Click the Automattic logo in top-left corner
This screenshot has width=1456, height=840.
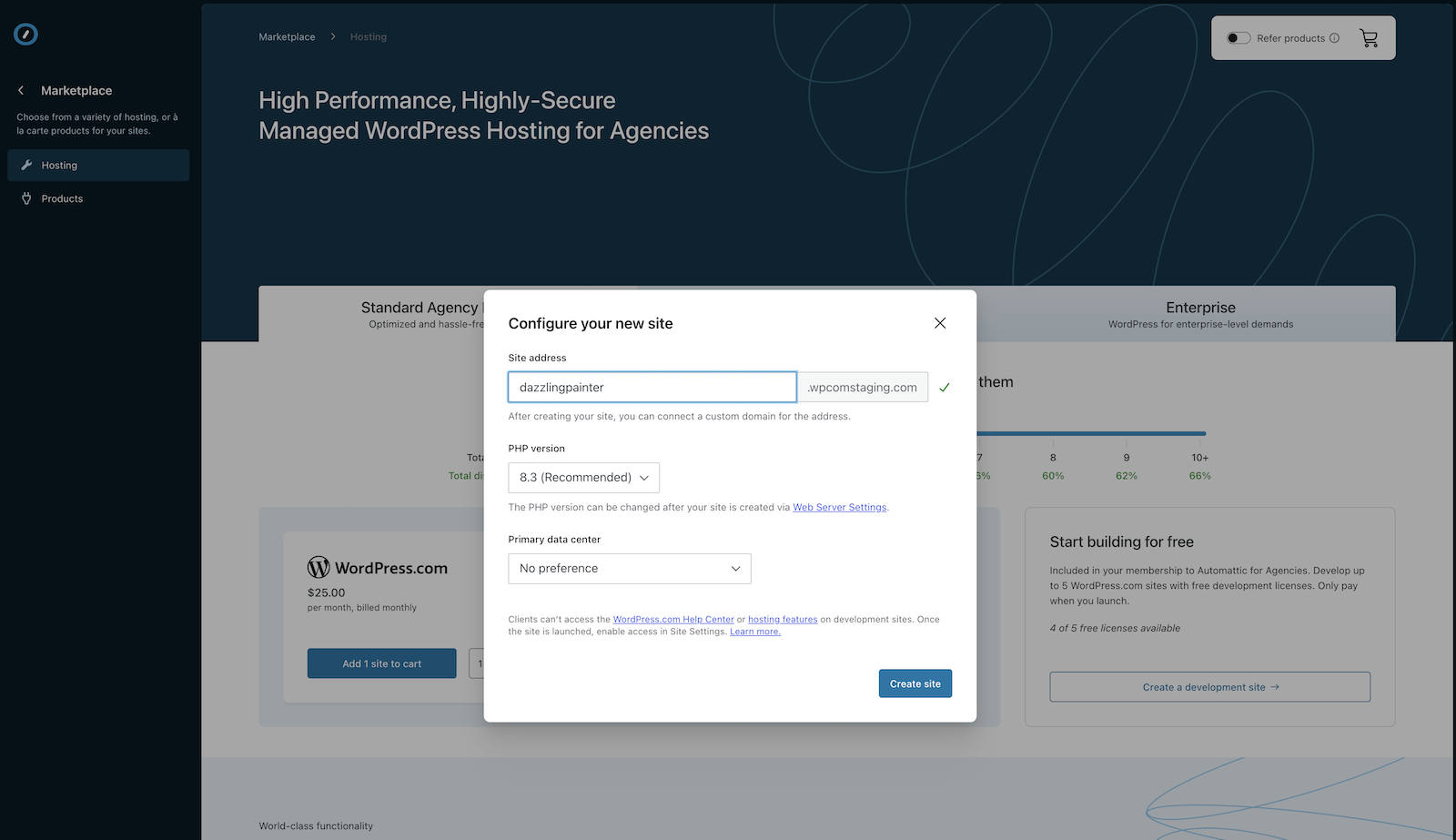click(25, 34)
